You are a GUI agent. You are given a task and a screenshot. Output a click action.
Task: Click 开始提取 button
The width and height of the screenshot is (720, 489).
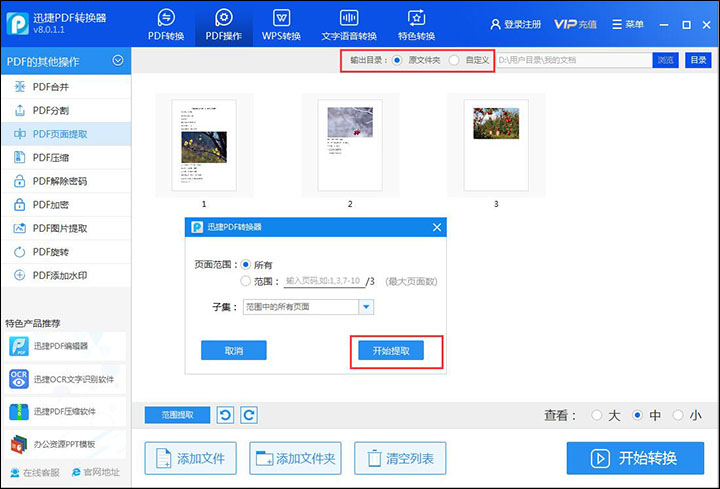[x=391, y=350]
